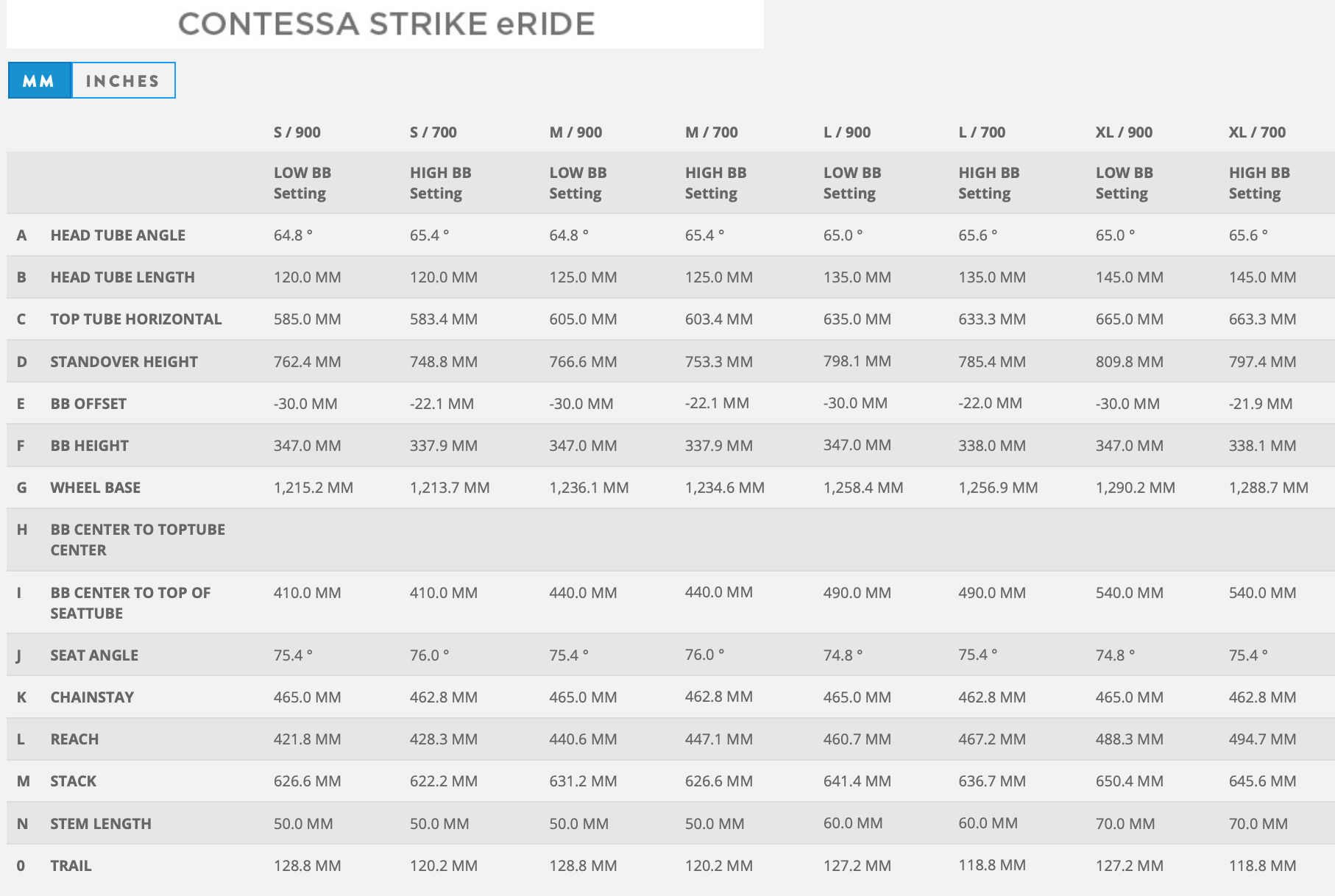
Task: Click the 762.4 MM standover height value
Action: tap(307, 362)
